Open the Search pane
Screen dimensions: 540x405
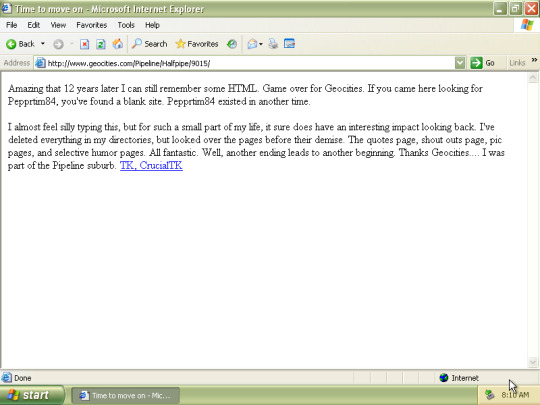(149, 44)
